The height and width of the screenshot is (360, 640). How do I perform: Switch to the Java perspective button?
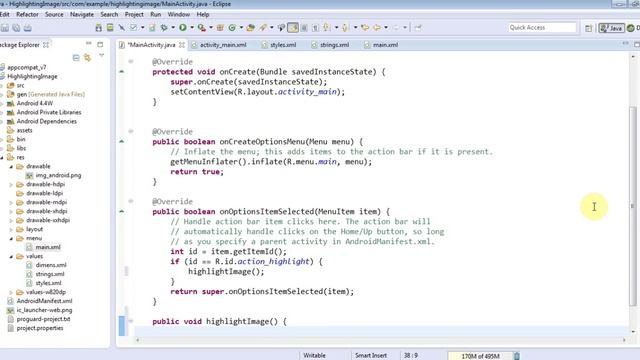click(x=611, y=28)
